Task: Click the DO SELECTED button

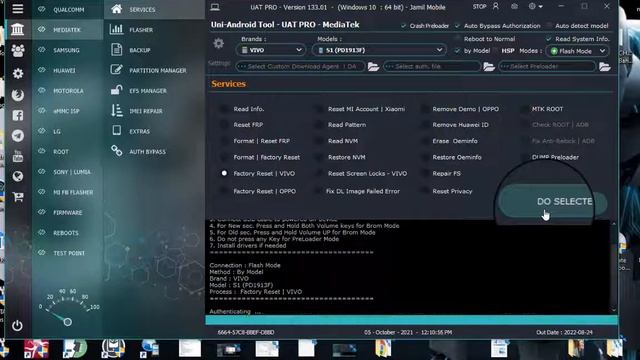Action: tap(553, 201)
